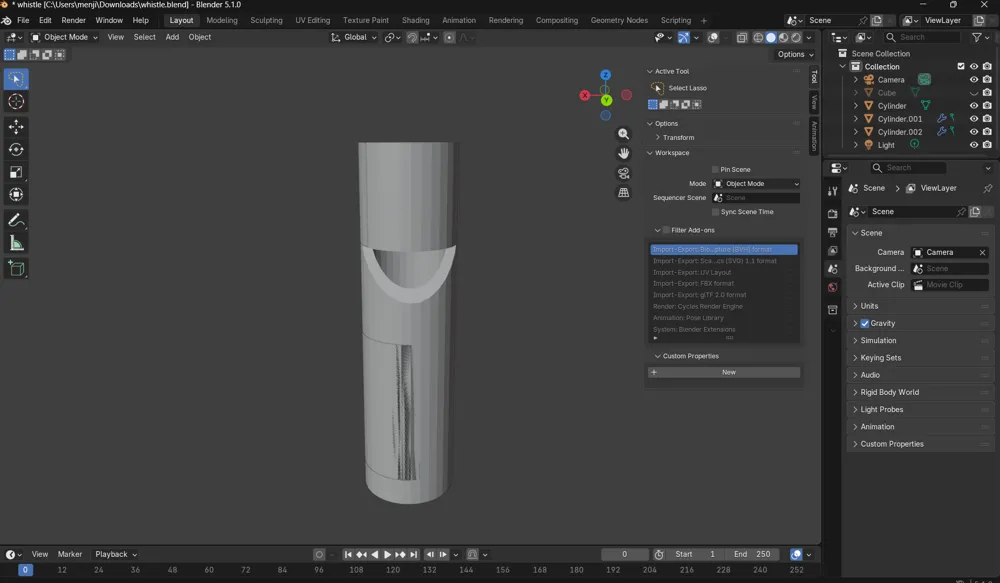Click the zoom viewport magnifier icon
The width and height of the screenshot is (1000, 583).
623,134
